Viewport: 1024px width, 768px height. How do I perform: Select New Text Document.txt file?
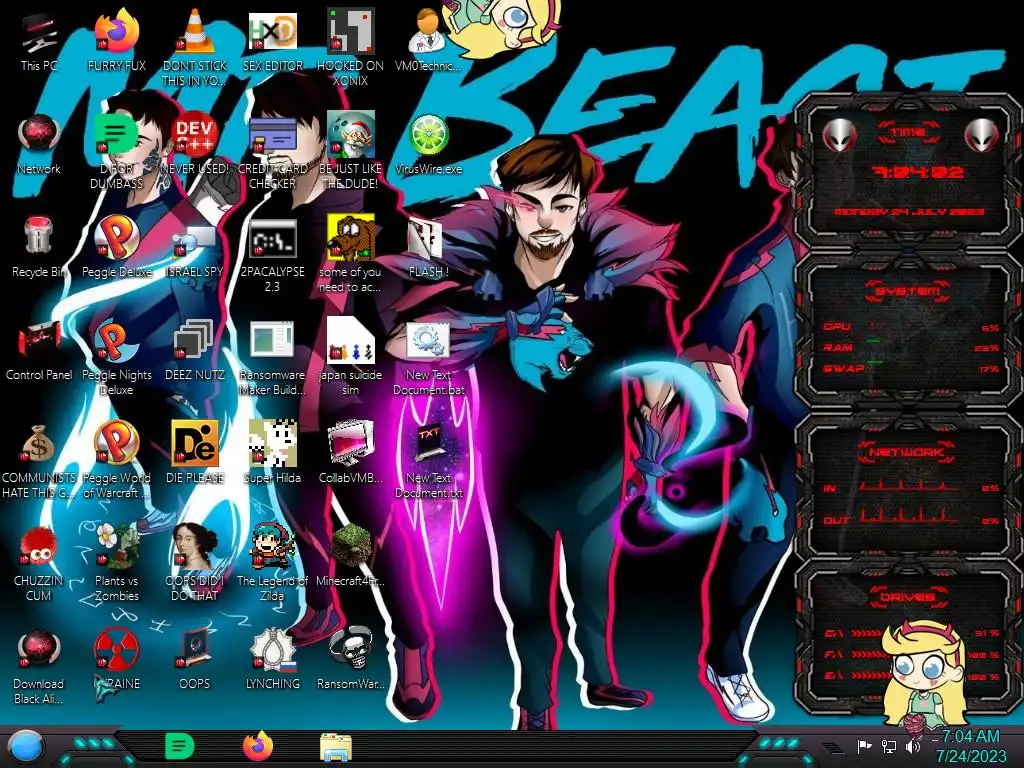(x=428, y=460)
